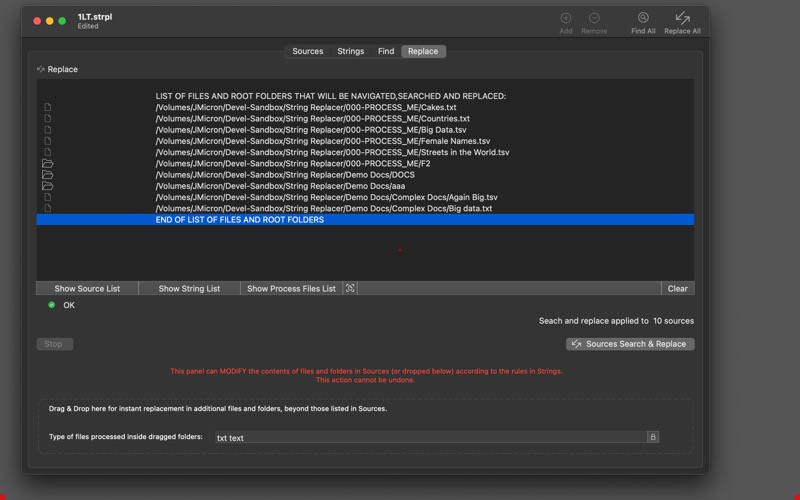
Task: Open the Find tab
Action: (386, 51)
